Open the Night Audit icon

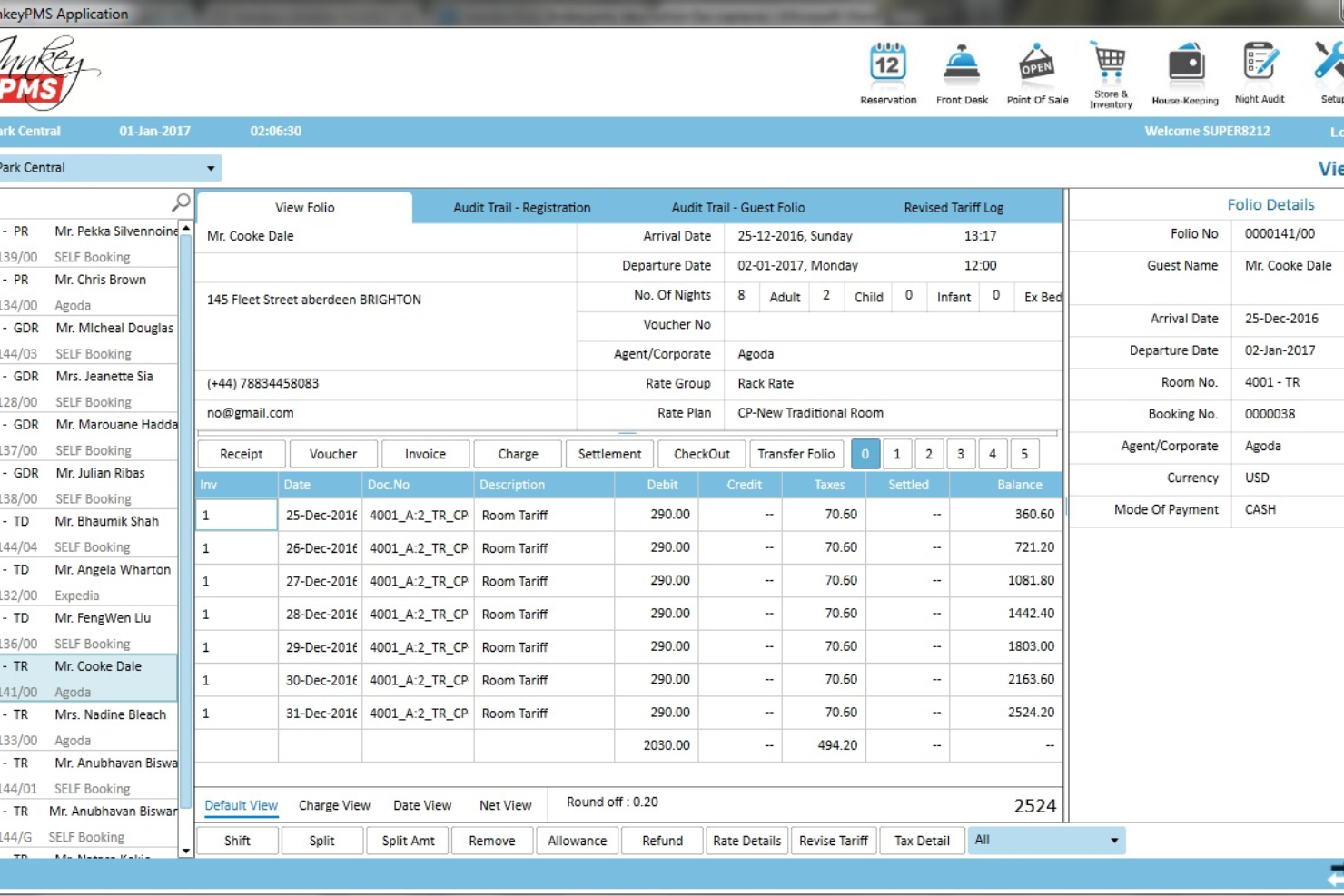click(1260, 74)
